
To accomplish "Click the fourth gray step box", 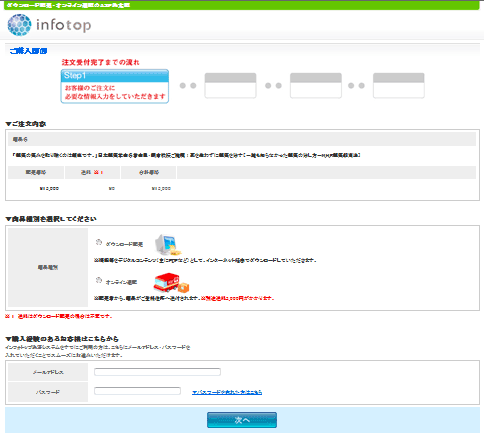I will tap(399, 86).
